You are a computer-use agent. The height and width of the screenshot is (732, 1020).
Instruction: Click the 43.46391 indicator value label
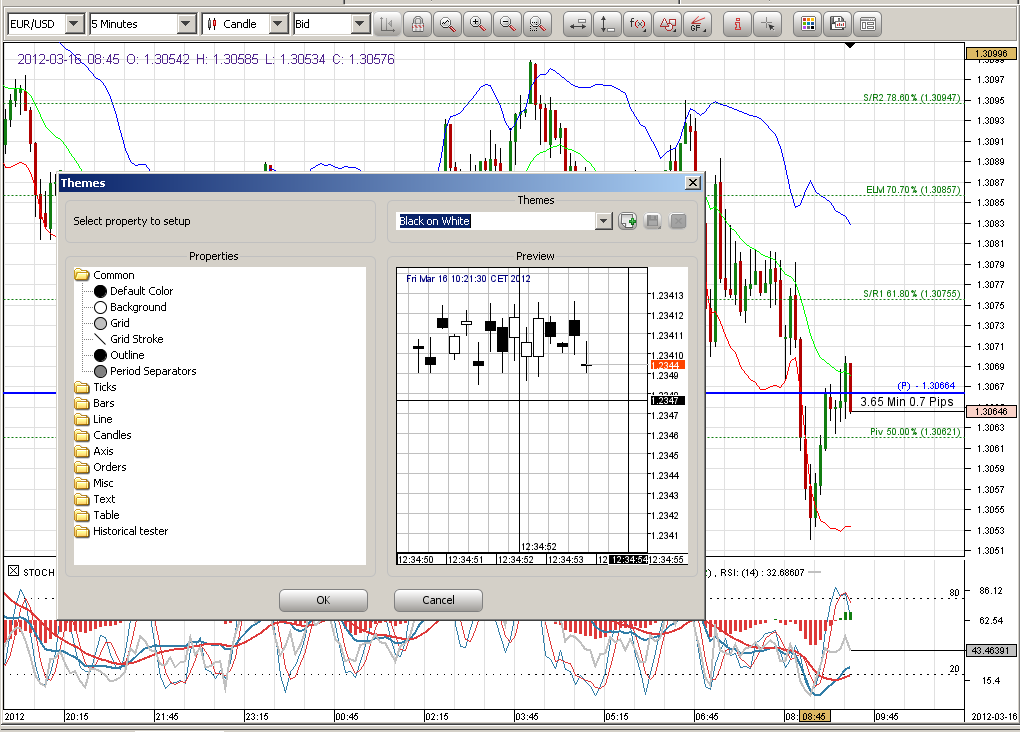click(x=990, y=650)
